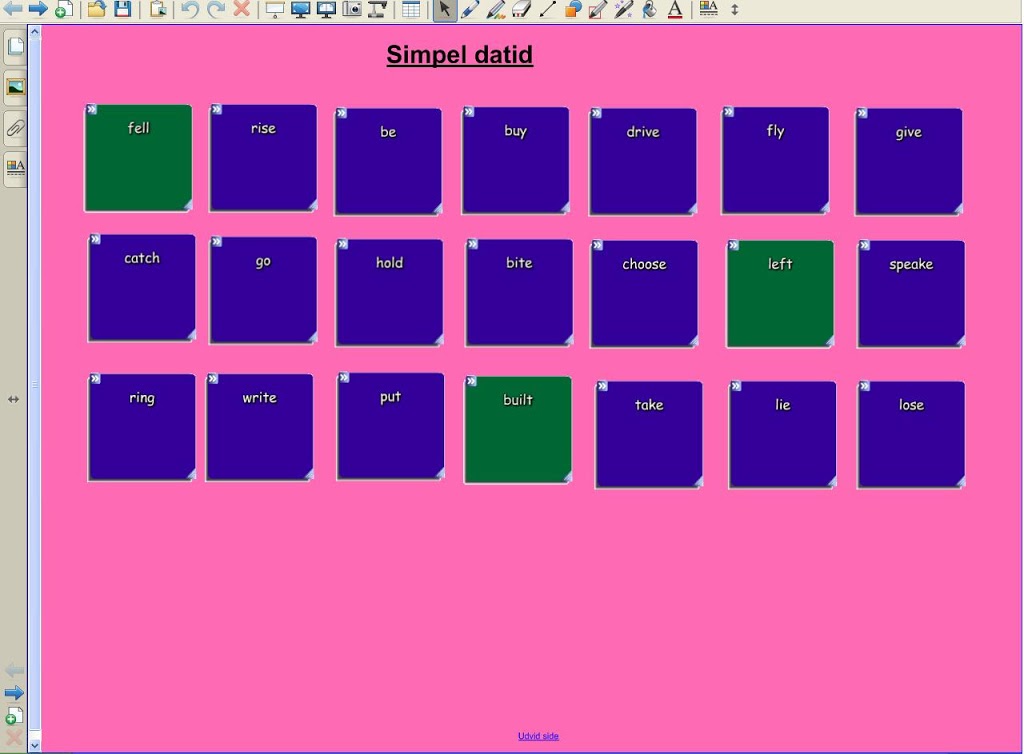Flip the 'choose' card

644,294
